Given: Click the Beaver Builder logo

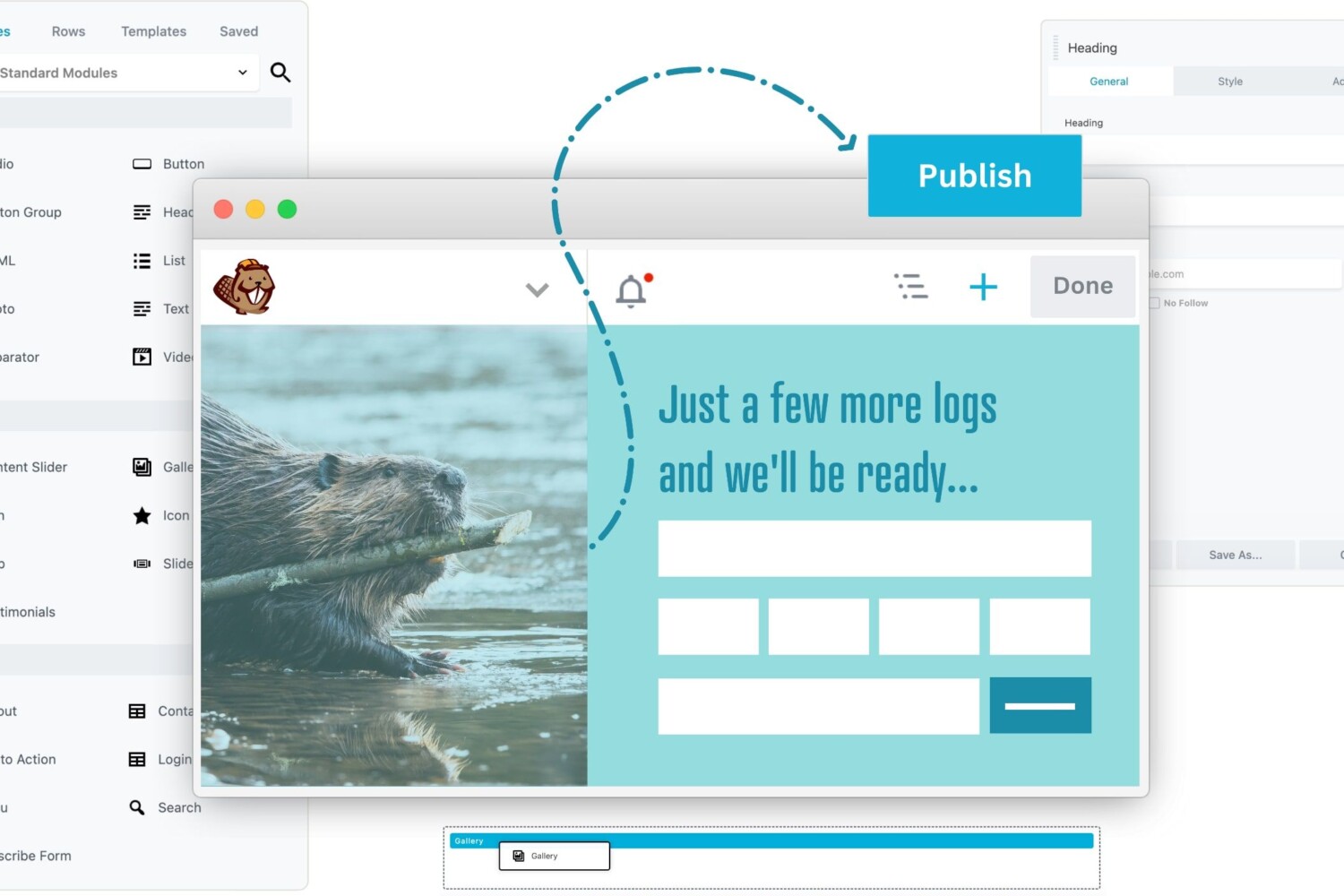Looking at the screenshot, I should tap(244, 288).
